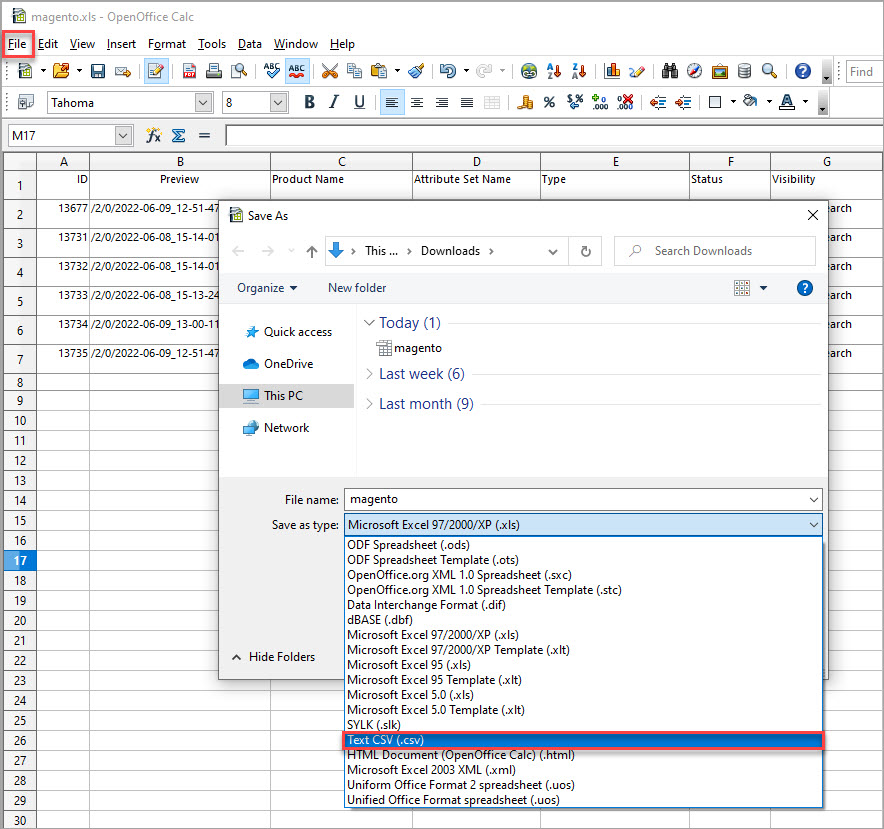884x829 pixels.
Task: Click the Sort Descending icon
Action: coord(579,71)
